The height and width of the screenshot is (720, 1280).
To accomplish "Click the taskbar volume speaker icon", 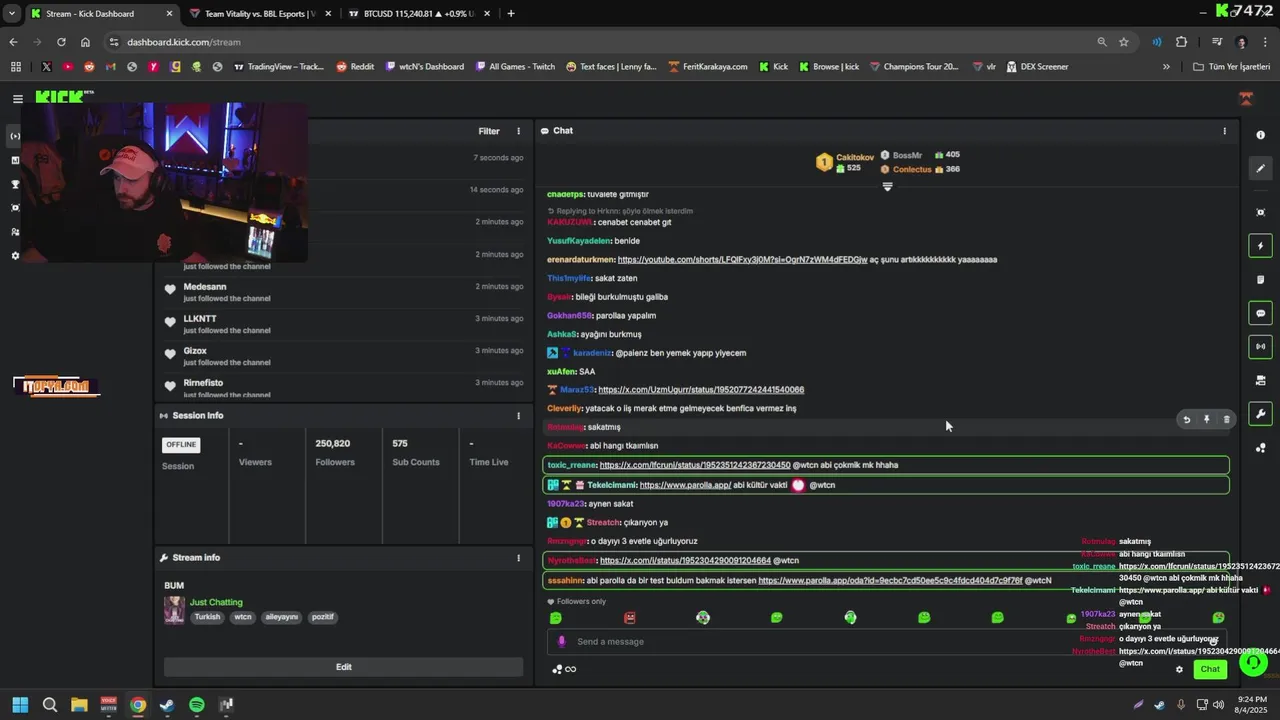I will [x=1218, y=705].
